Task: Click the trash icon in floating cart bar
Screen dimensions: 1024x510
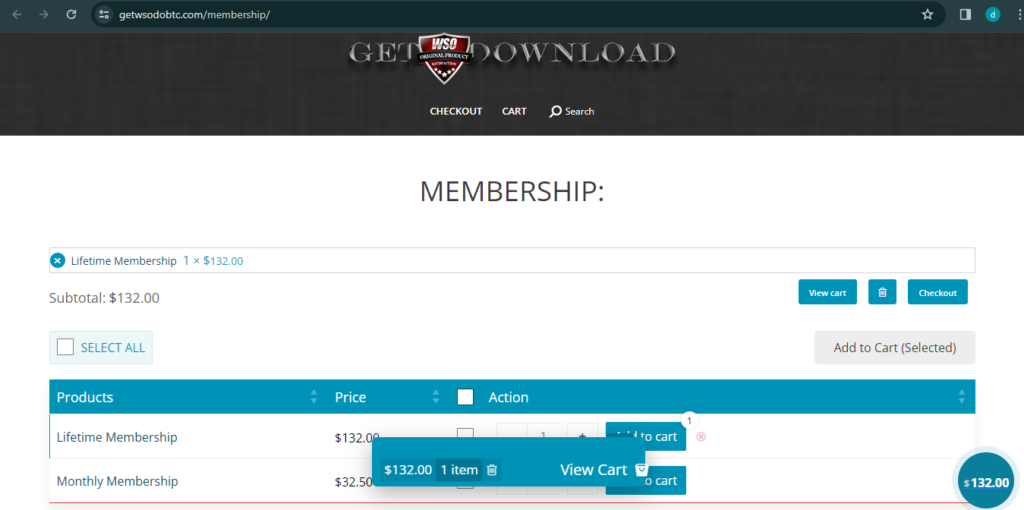Action: click(492, 470)
